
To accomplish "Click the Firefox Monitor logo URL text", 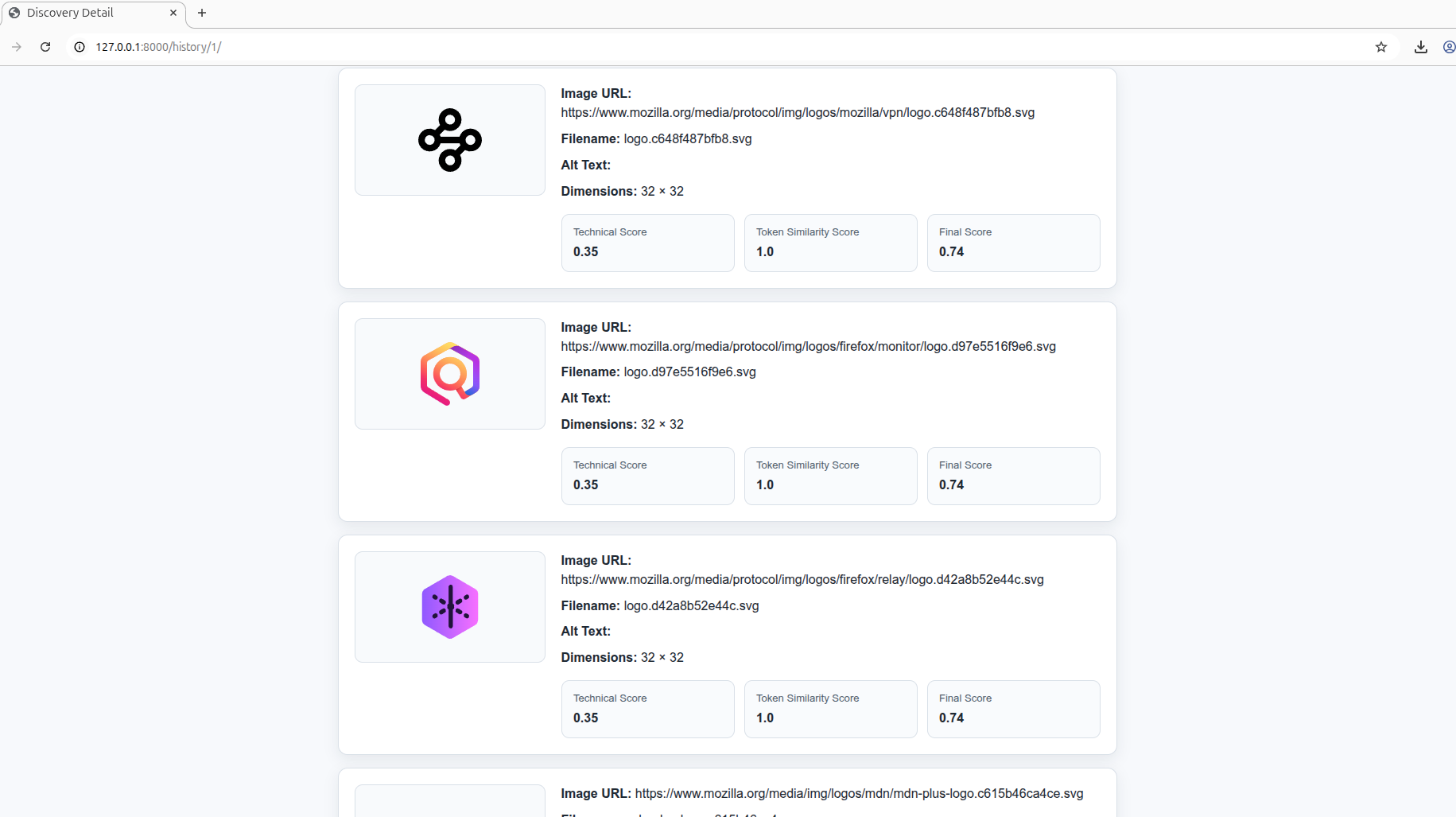I will [808, 347].
